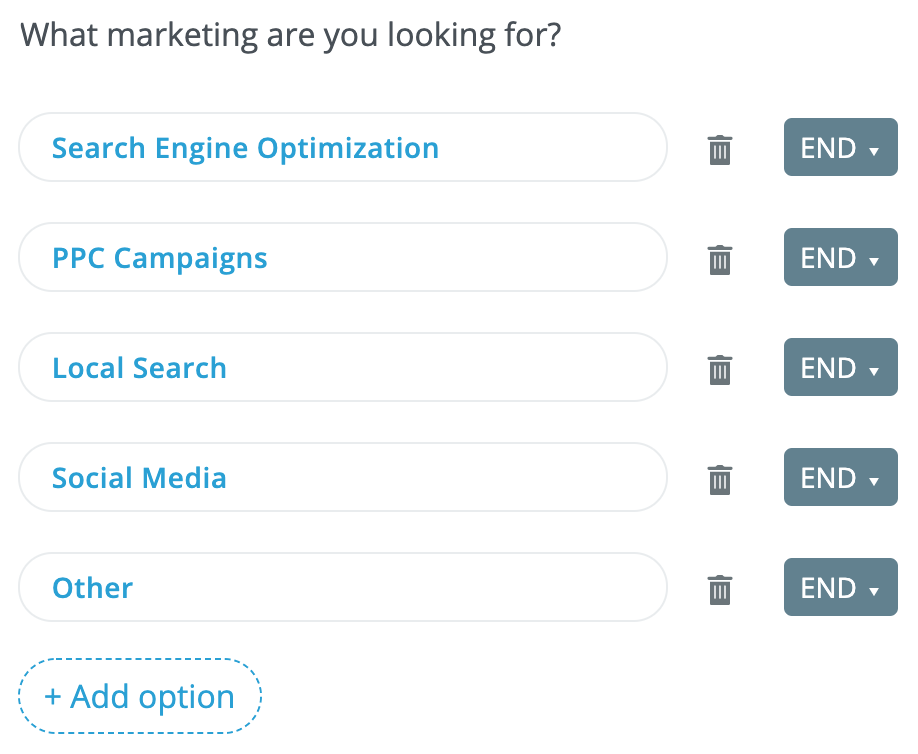Expand END dropdown for Social Media
The width and height of the screenshot is (918, 754).
[x=840, y=477]
